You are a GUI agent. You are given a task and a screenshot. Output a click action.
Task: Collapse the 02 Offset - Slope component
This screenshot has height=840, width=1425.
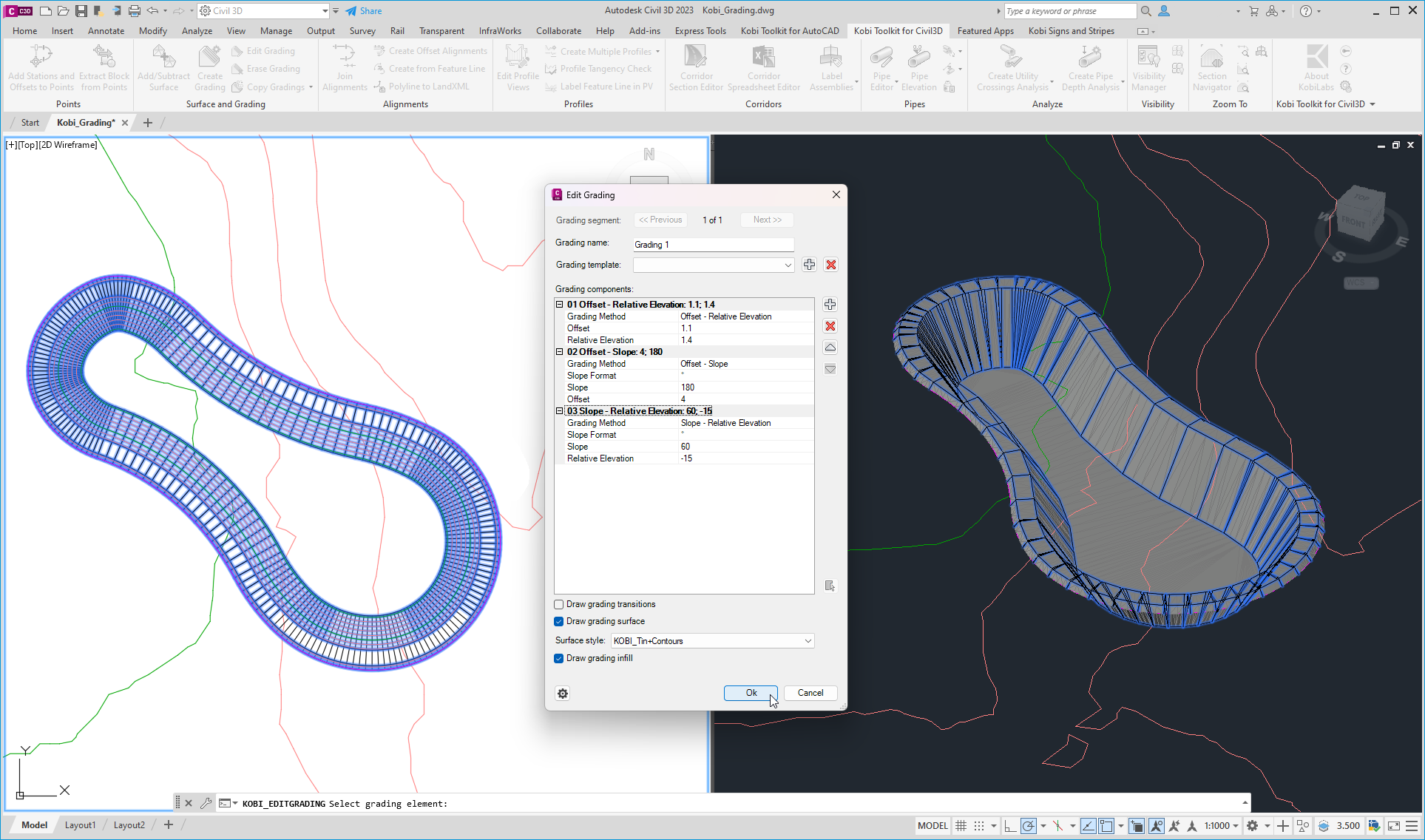point(560,352)
